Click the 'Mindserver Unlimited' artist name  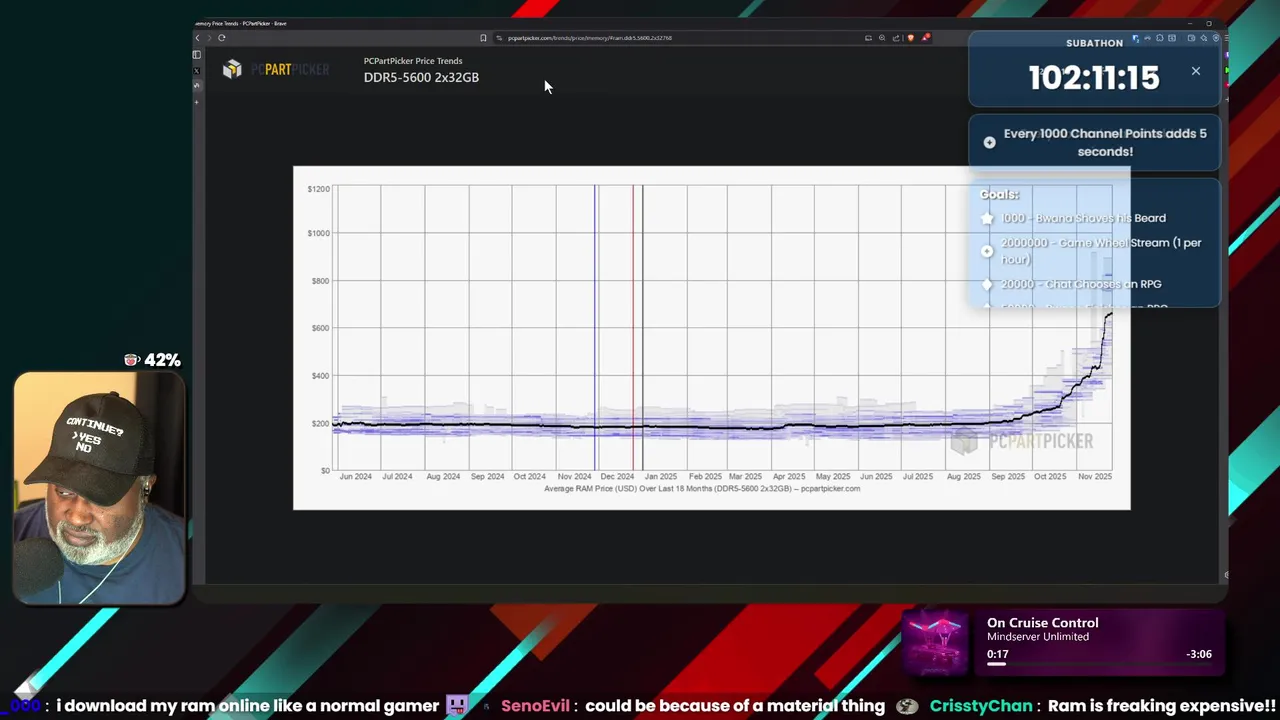pos(1038,637)
